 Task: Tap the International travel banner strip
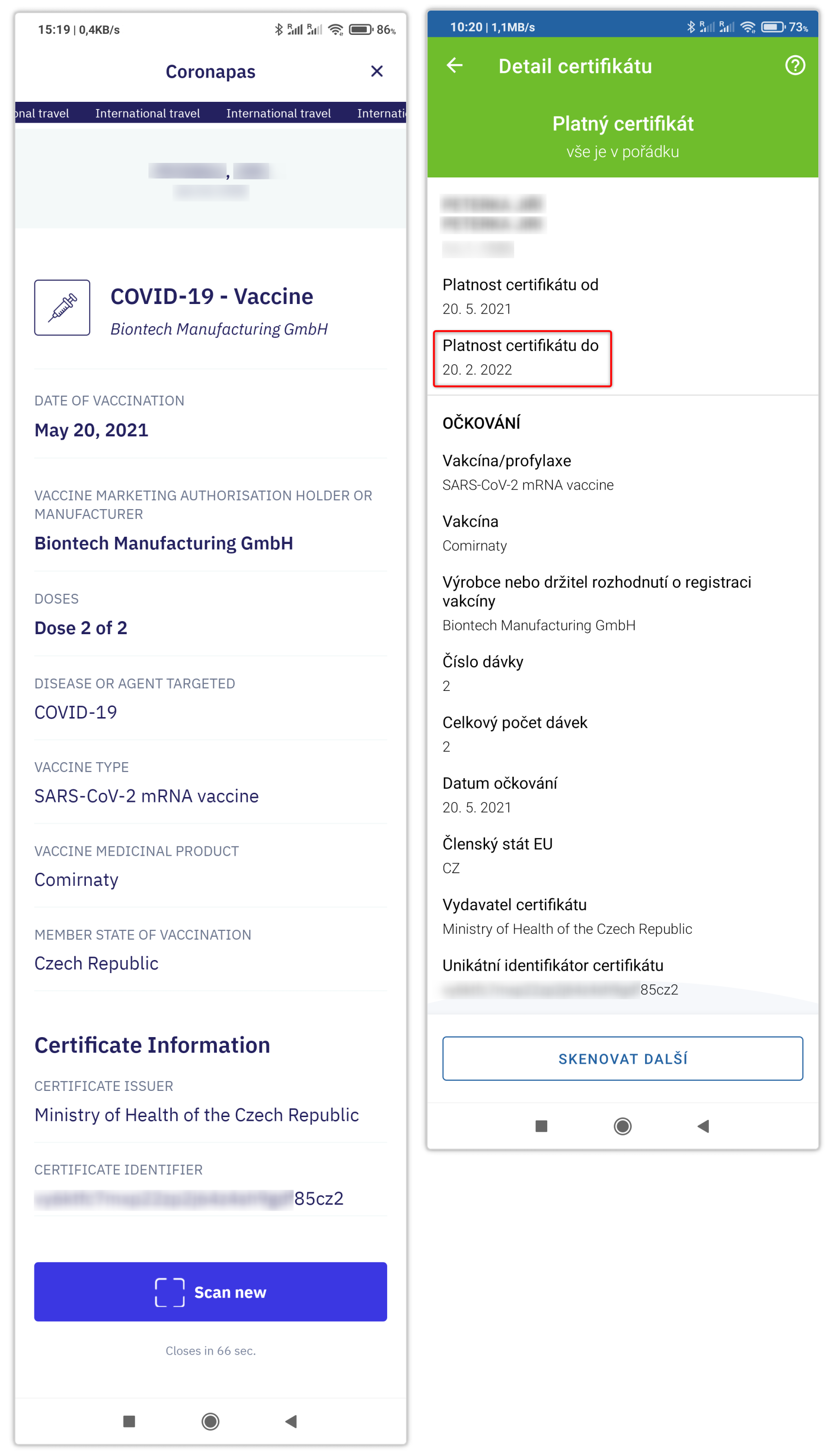(211, 113)
